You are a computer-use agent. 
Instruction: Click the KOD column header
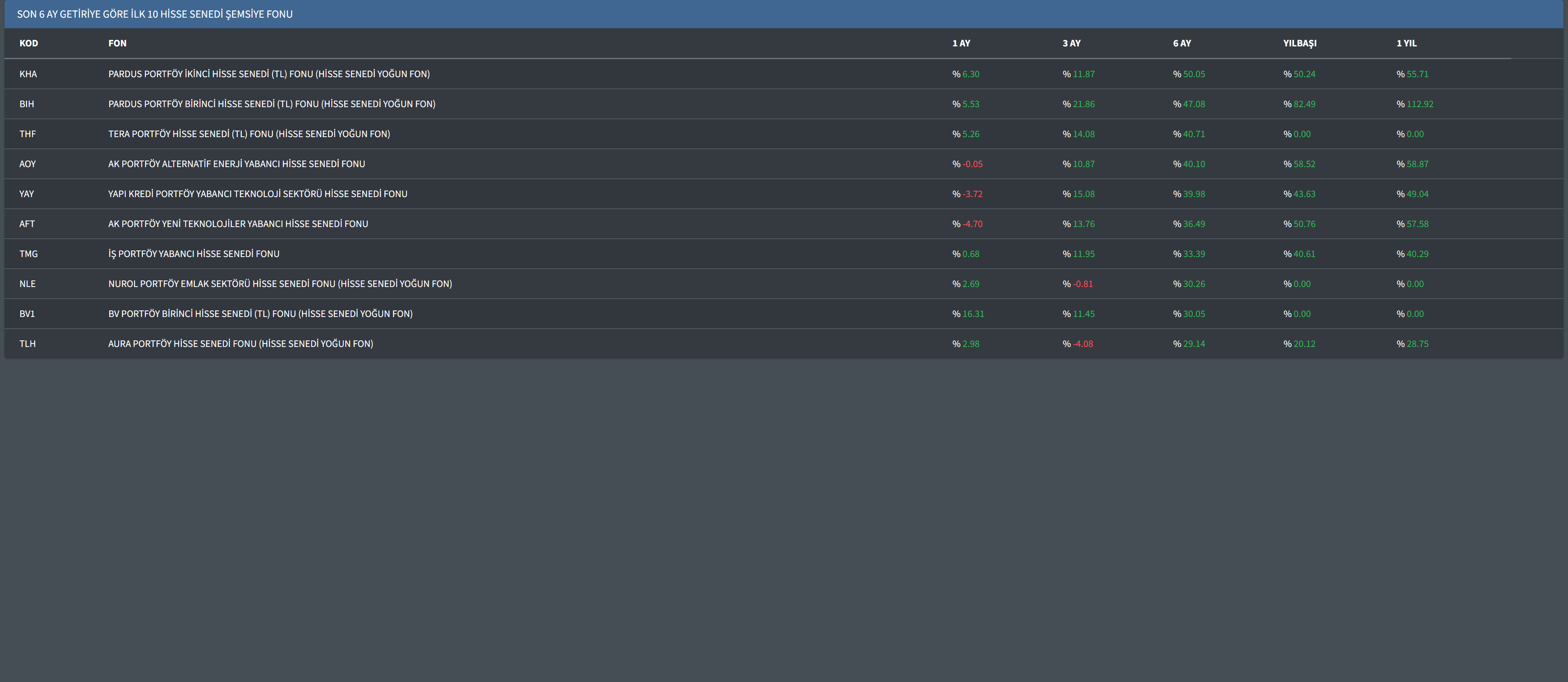tap(29, 43)
